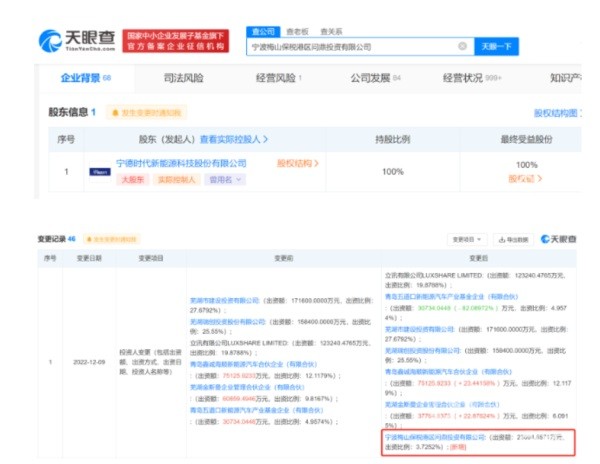600x464 pixels.
Task: Open the 股权结构图 link
Action: point(557,113)
